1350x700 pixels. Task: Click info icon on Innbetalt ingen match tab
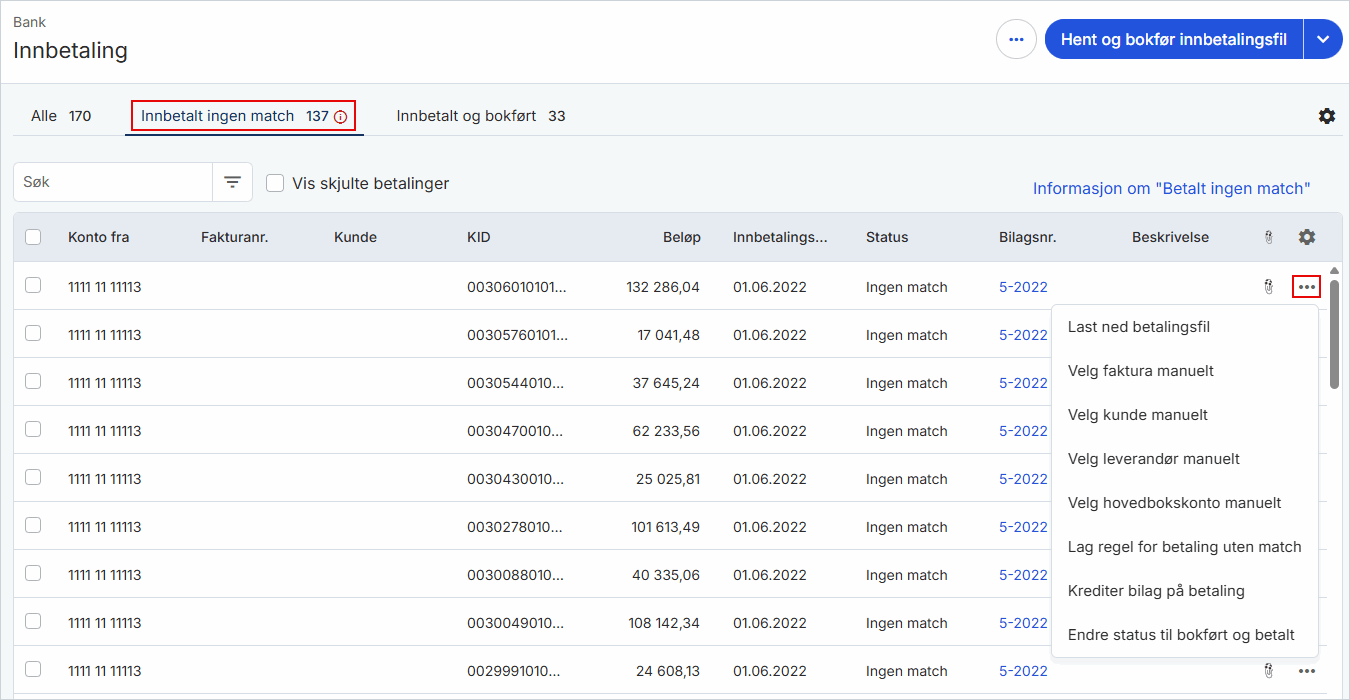click(x=341, y=117)
